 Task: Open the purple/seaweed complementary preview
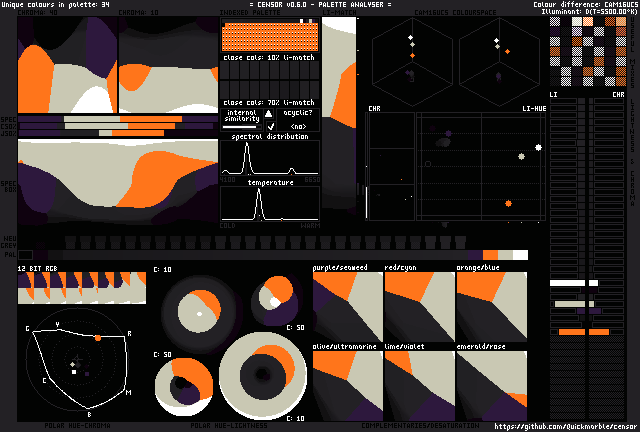(x=347, y=307)
